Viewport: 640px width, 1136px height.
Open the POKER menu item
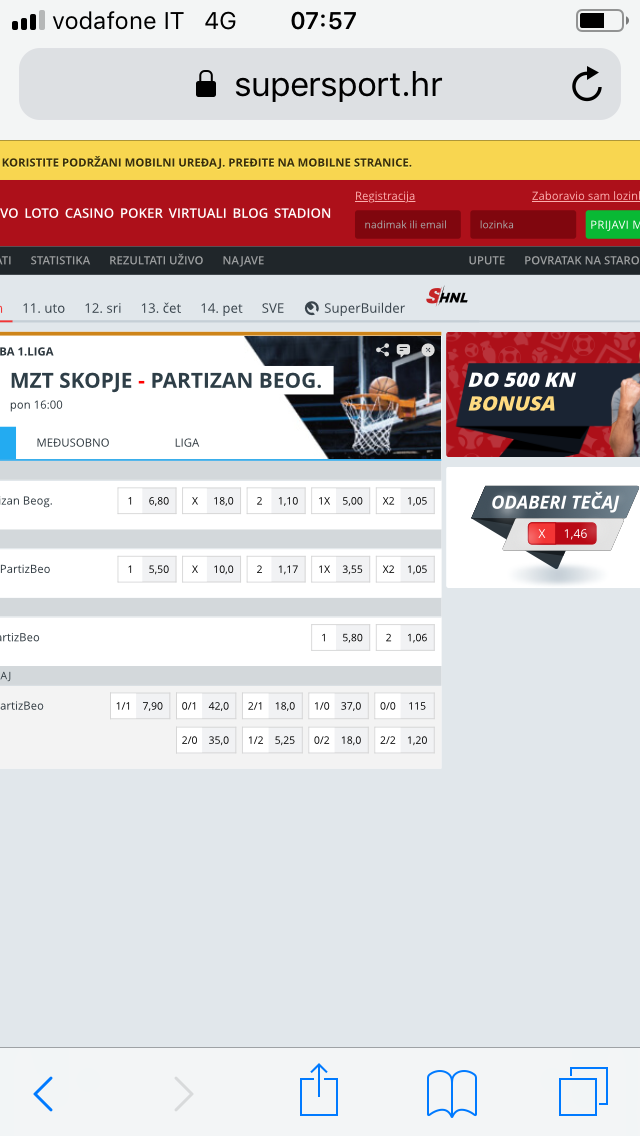(141, 213)
